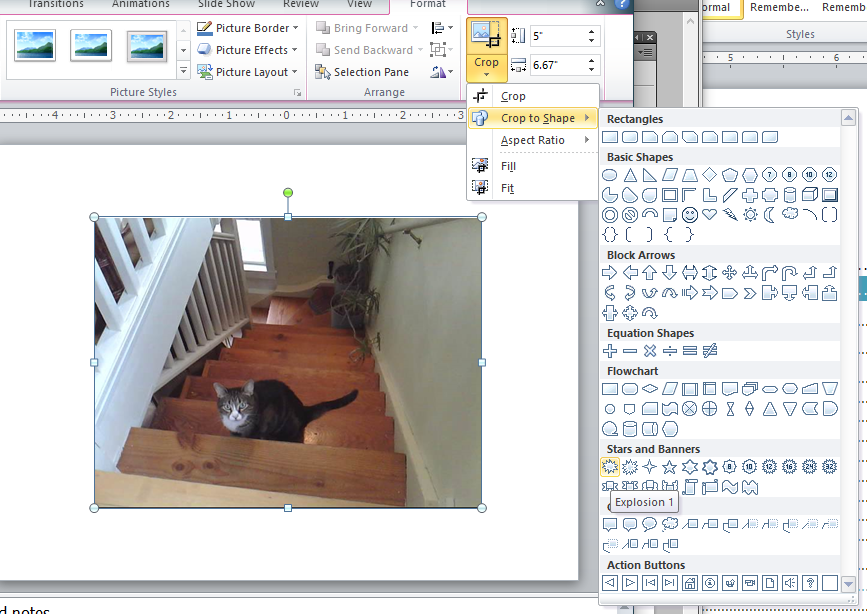Select the Can (cylinder) shape
The width and height of the screenshot is (867, 614).
click(x=790, y=195)
